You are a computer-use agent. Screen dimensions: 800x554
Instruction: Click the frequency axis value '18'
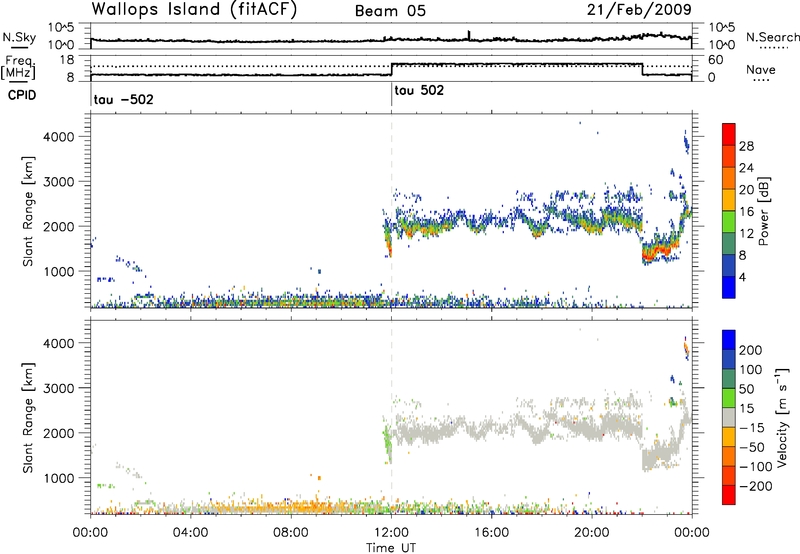[x=67, y=60]
